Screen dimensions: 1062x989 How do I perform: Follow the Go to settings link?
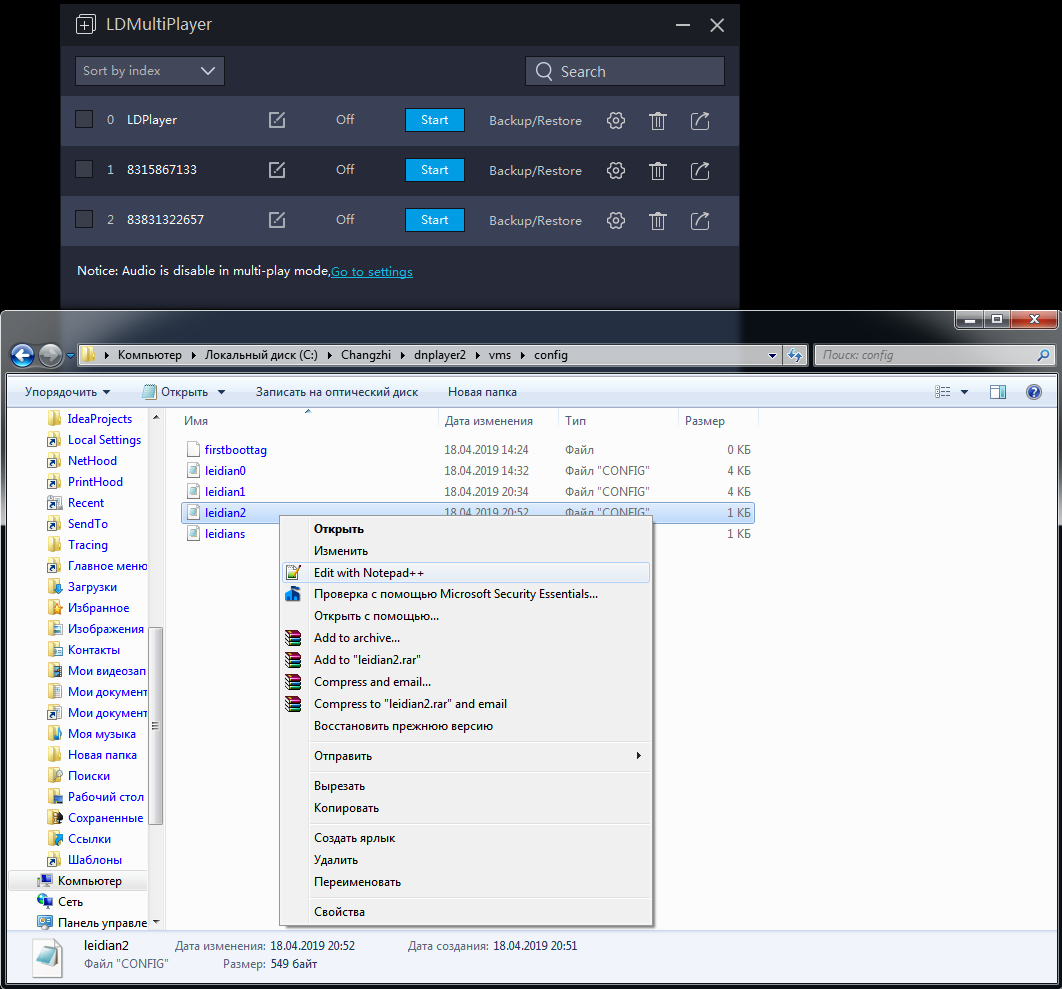pos(372,272)
